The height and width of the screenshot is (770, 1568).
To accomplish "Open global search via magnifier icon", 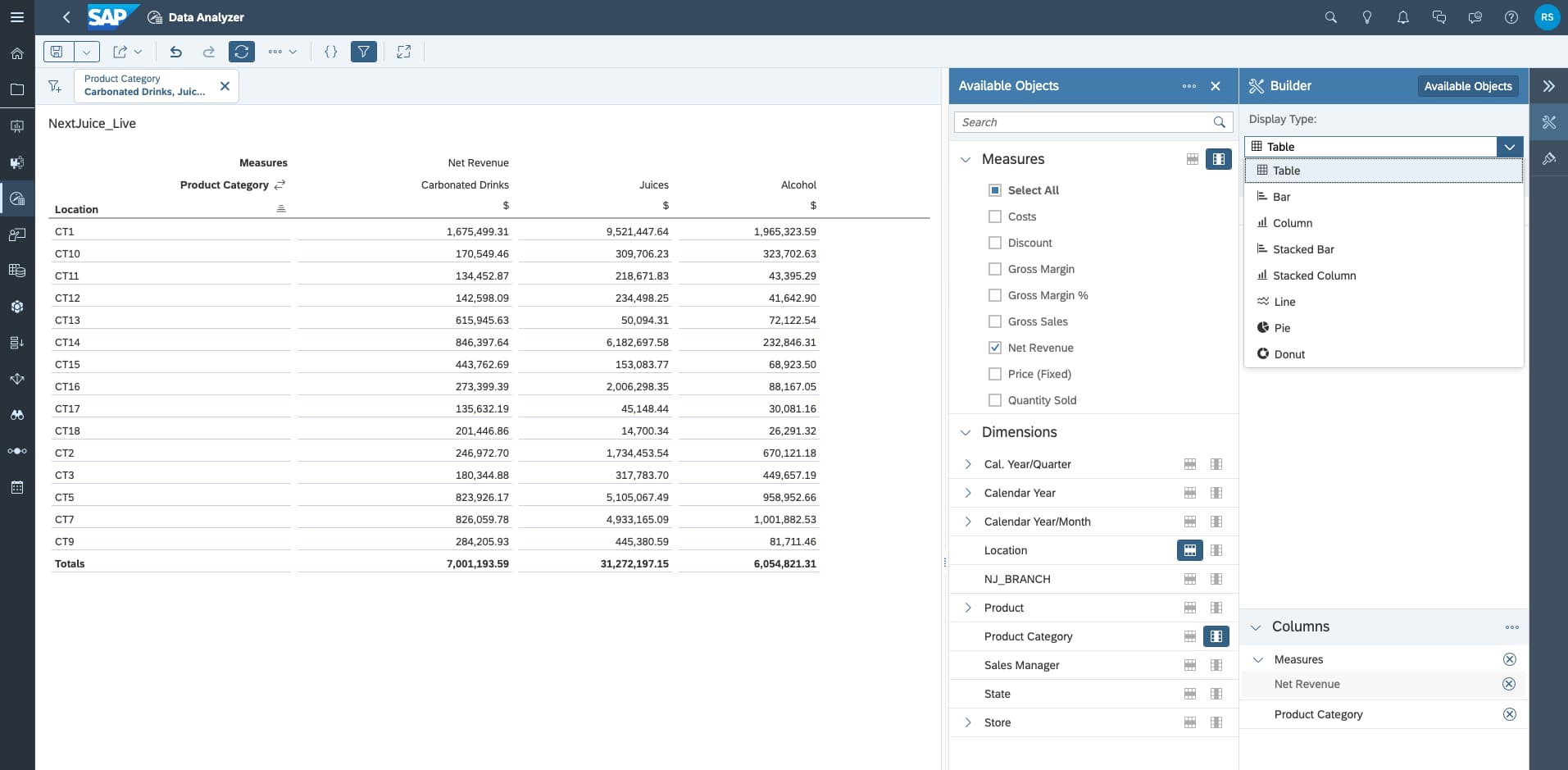I will coord(1330,17).
